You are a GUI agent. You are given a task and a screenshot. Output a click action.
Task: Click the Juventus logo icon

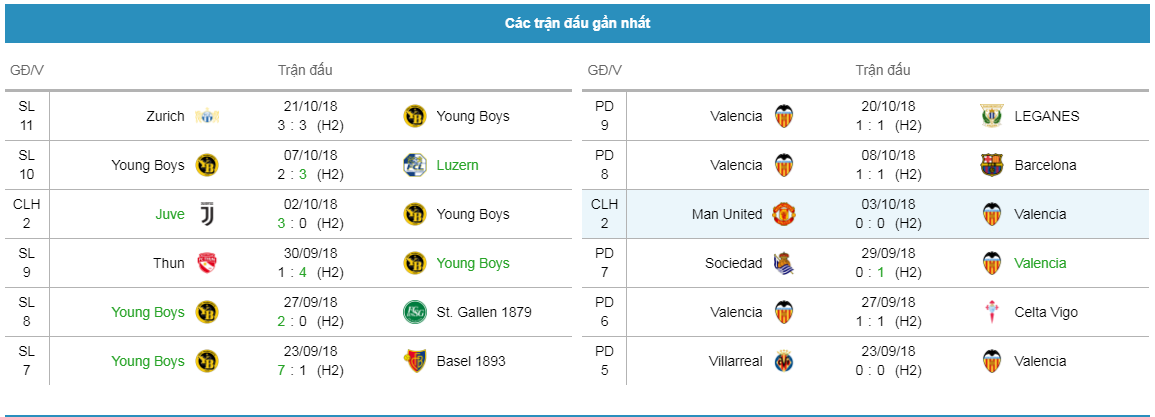point(207,214)
